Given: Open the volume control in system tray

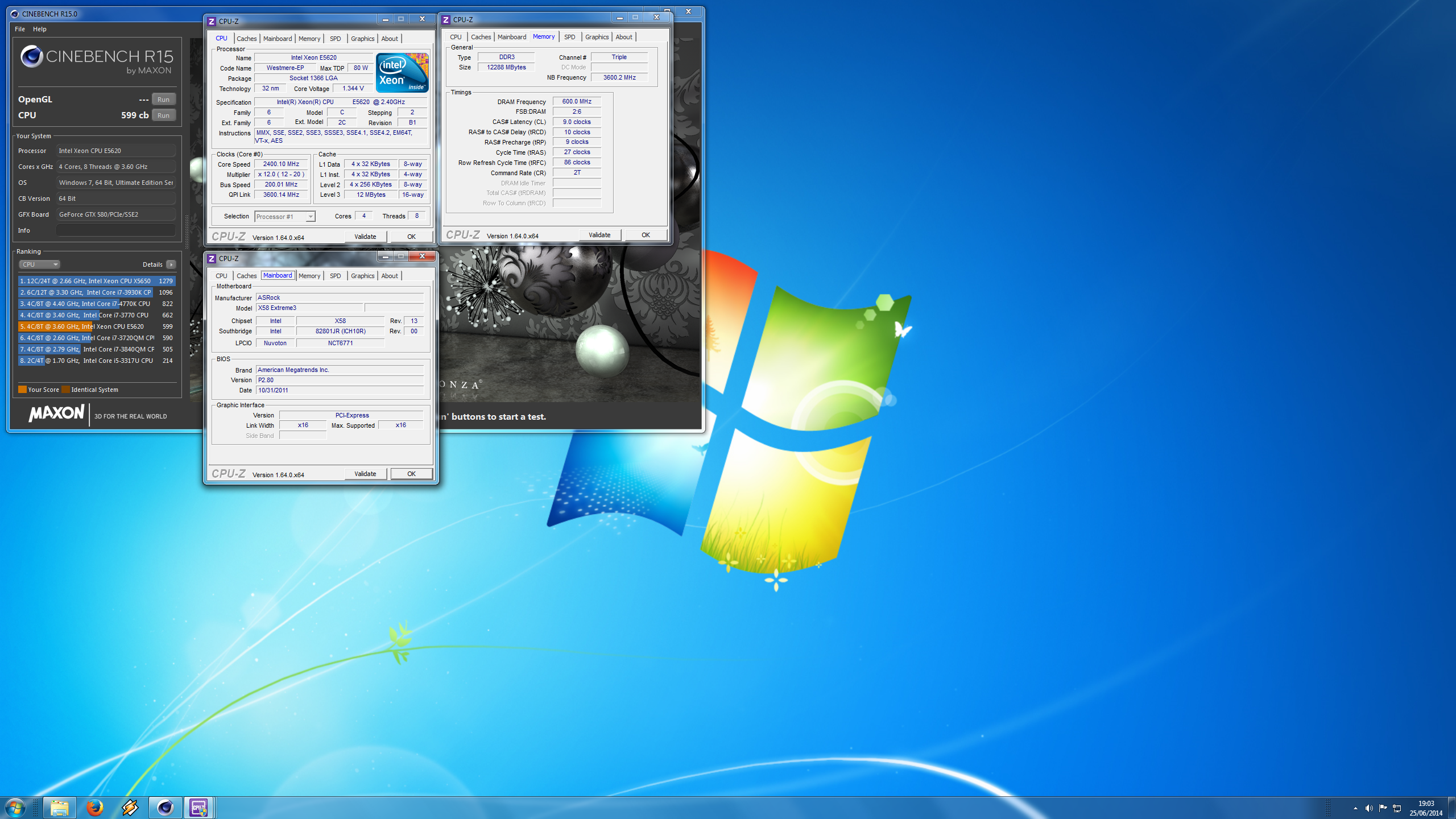Looking at the screenshot, I should (x=1369, y=808).
